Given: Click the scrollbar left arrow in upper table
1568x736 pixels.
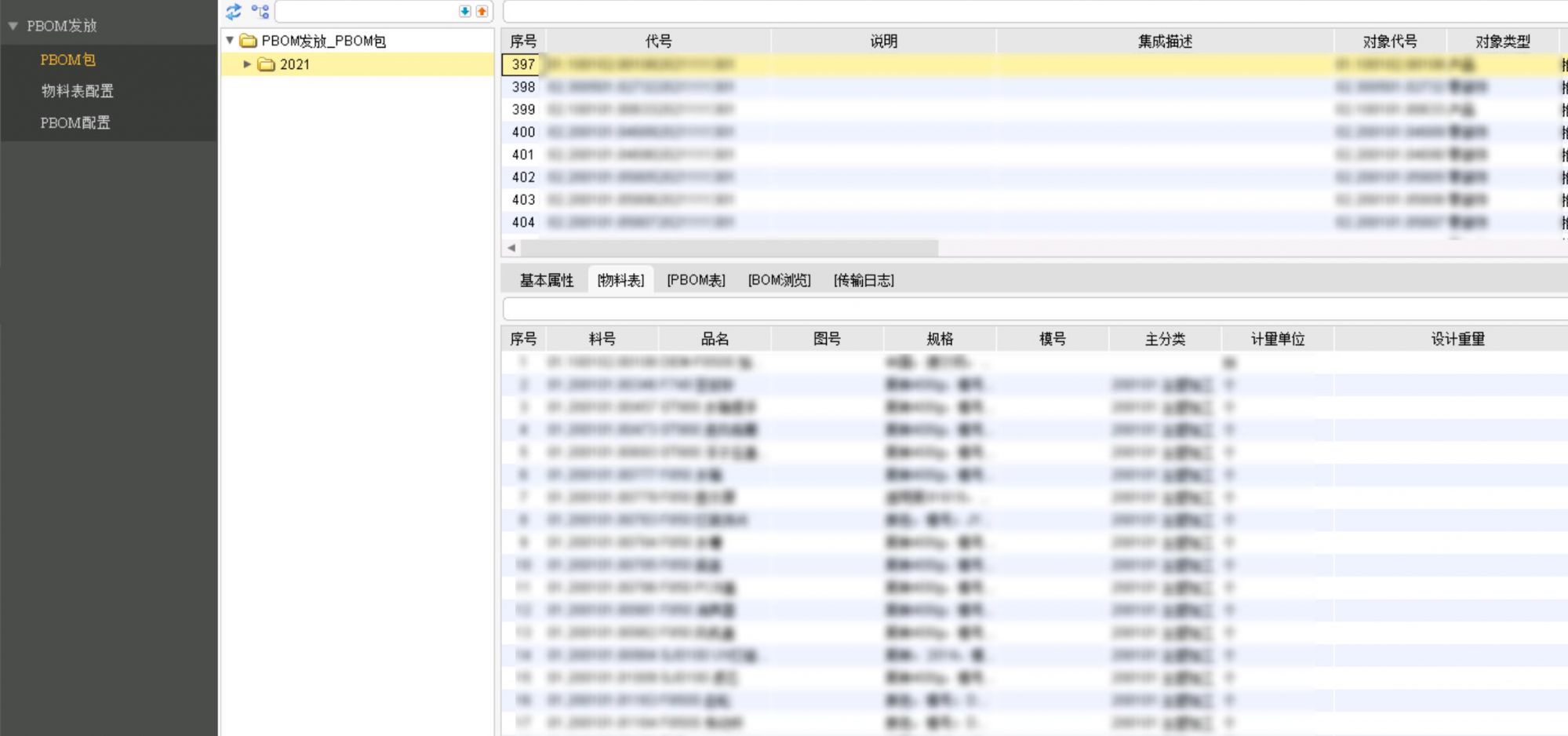Looking at the screenshot, I should [x=511, y=248].
